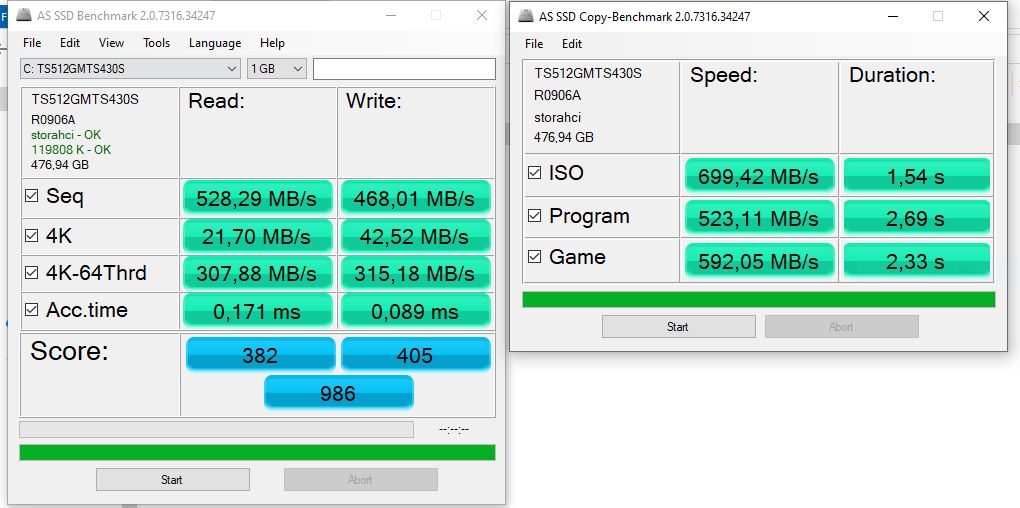Click the Program speed 523,11 MB/s

pos(758,219)
